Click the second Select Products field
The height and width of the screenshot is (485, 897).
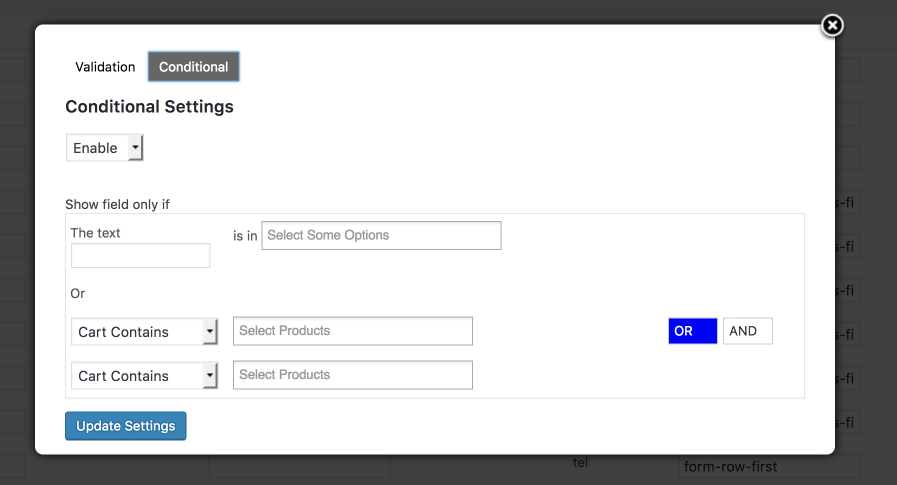click(352, 375)
